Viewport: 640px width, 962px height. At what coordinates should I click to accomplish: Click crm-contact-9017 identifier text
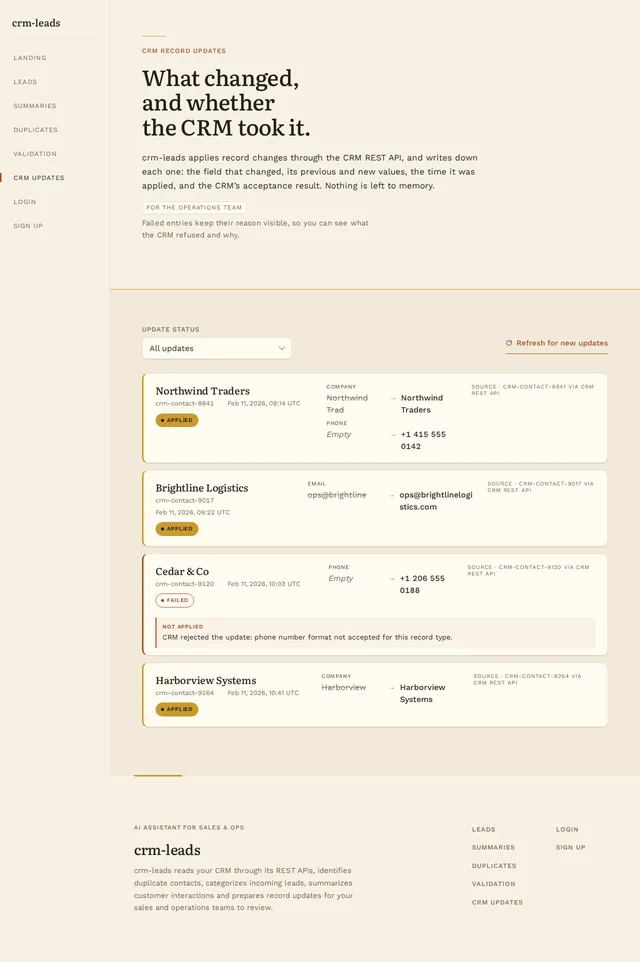pyautogui.click(x=185, y=501)
